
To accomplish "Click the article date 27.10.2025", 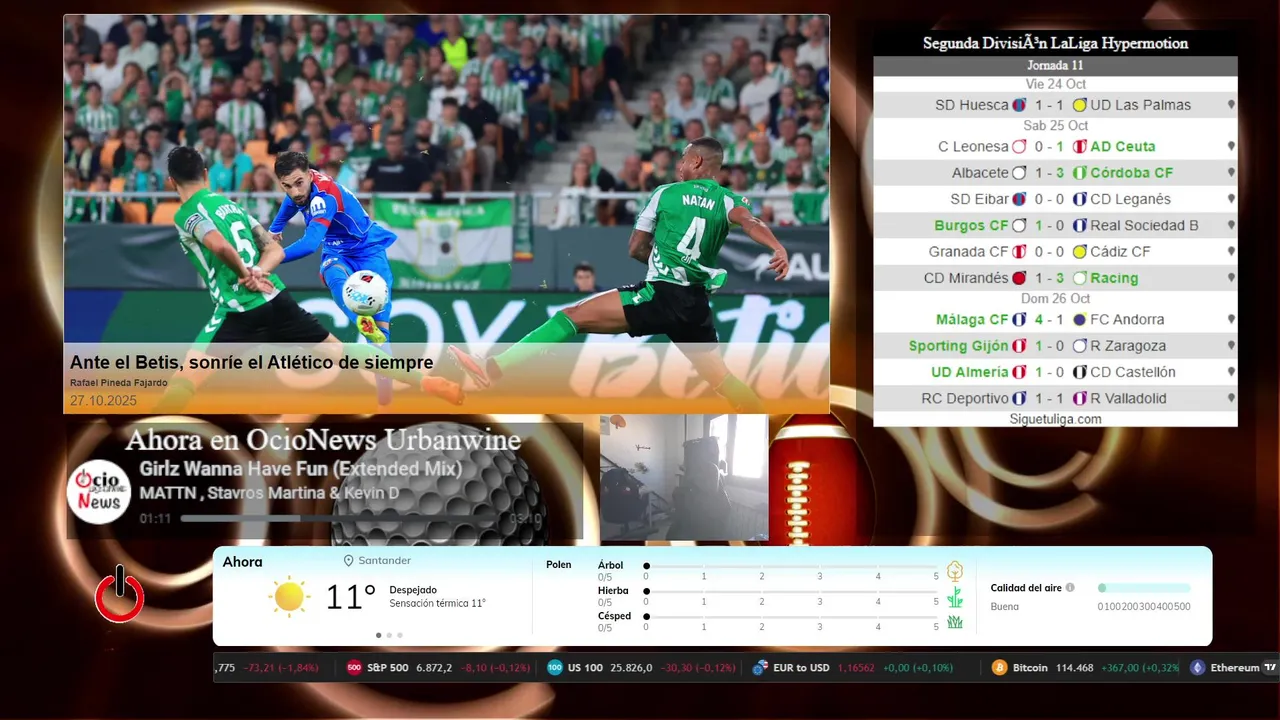I will pyautogui.click(x=103, y=401).
